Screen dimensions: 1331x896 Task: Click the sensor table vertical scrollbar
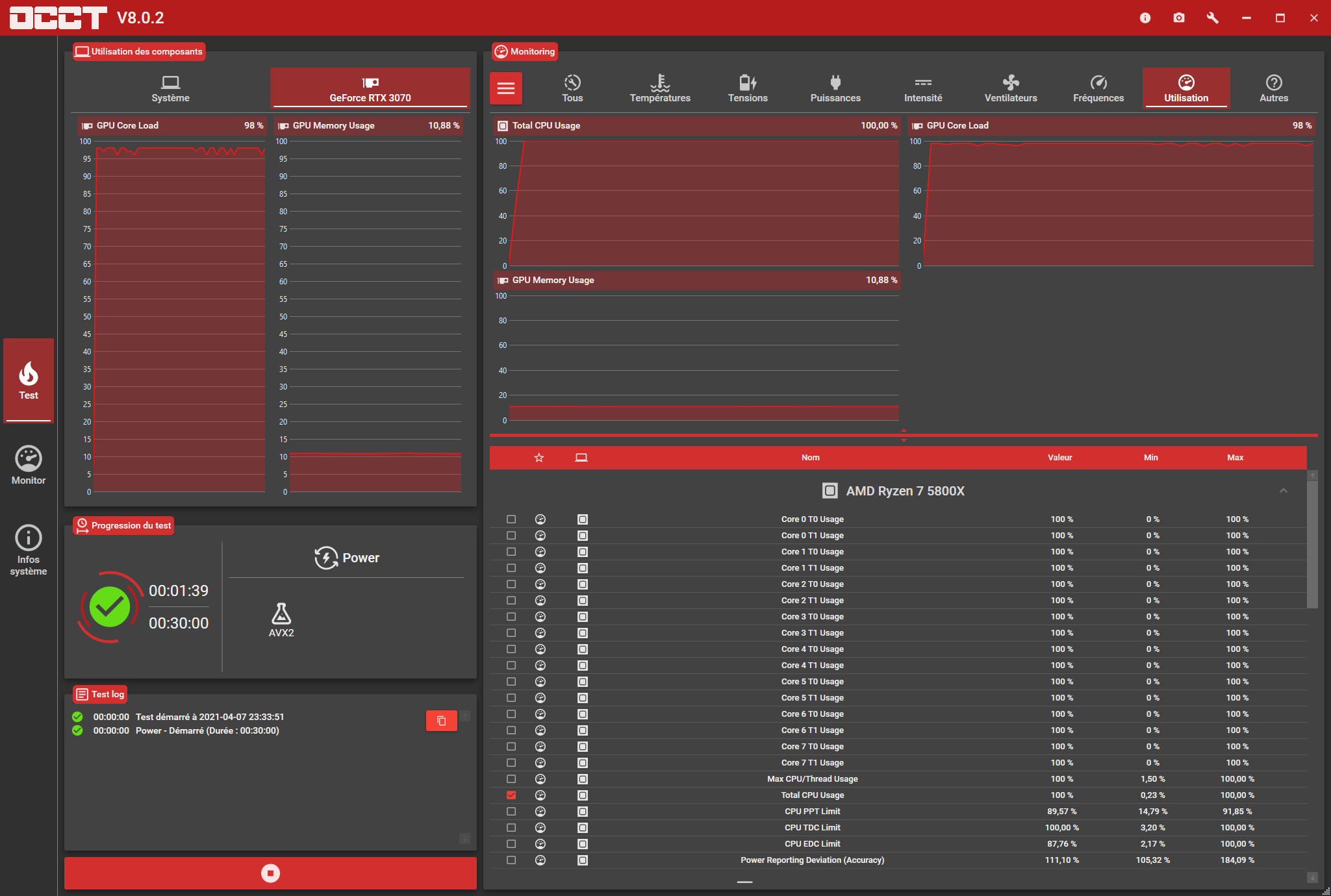point(1312,545)
